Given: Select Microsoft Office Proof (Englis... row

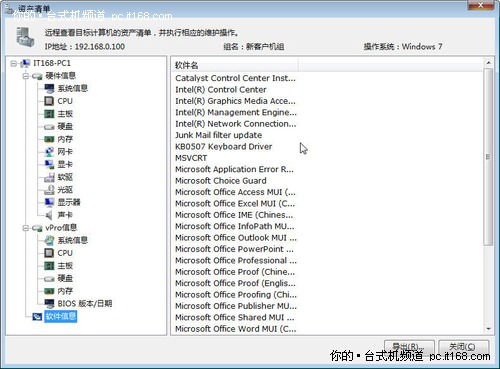Looking at the screenshot, I should click(x=235, y=283).
